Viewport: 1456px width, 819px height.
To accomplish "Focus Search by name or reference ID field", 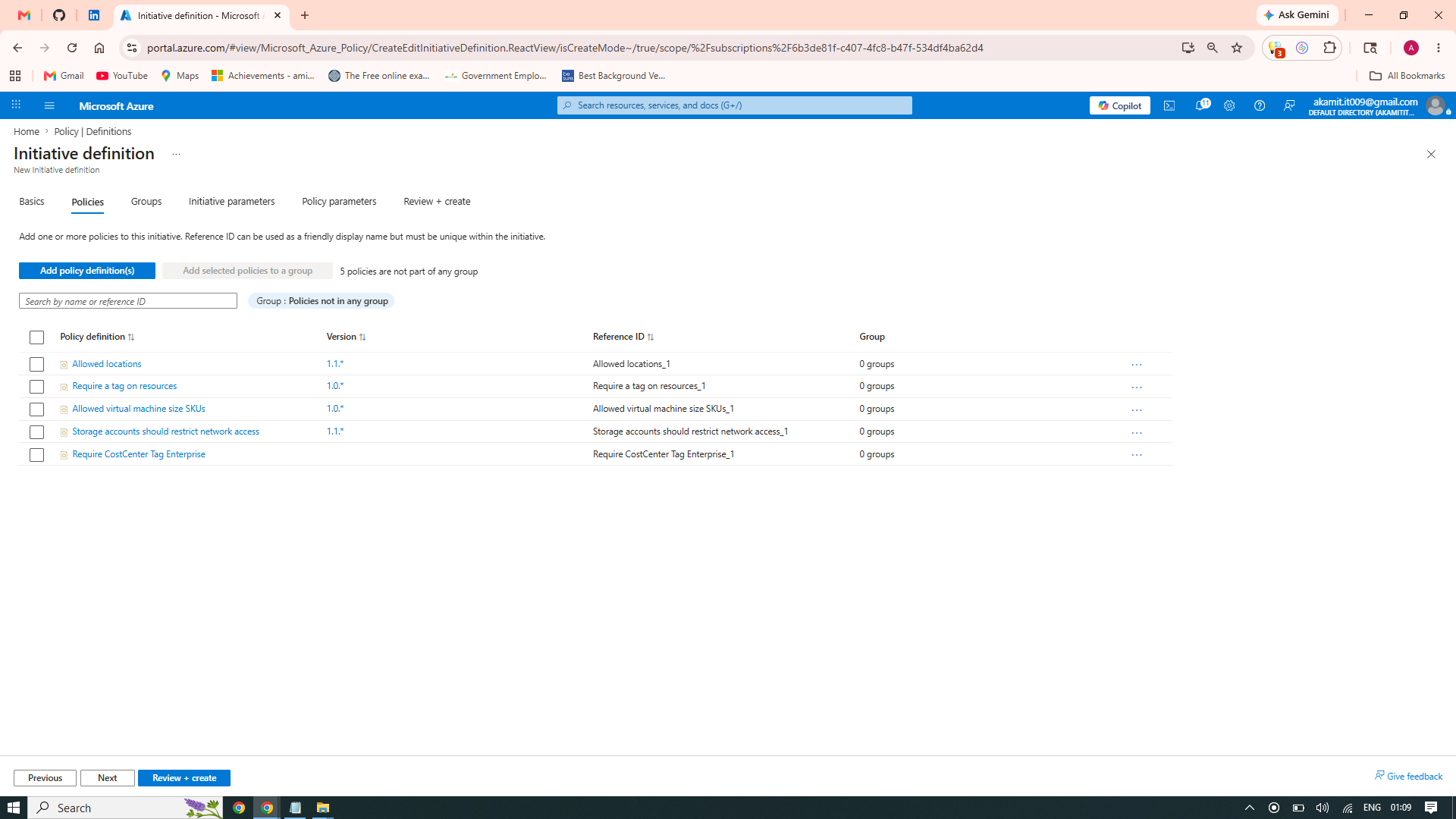I will click(x=128, y=301).
